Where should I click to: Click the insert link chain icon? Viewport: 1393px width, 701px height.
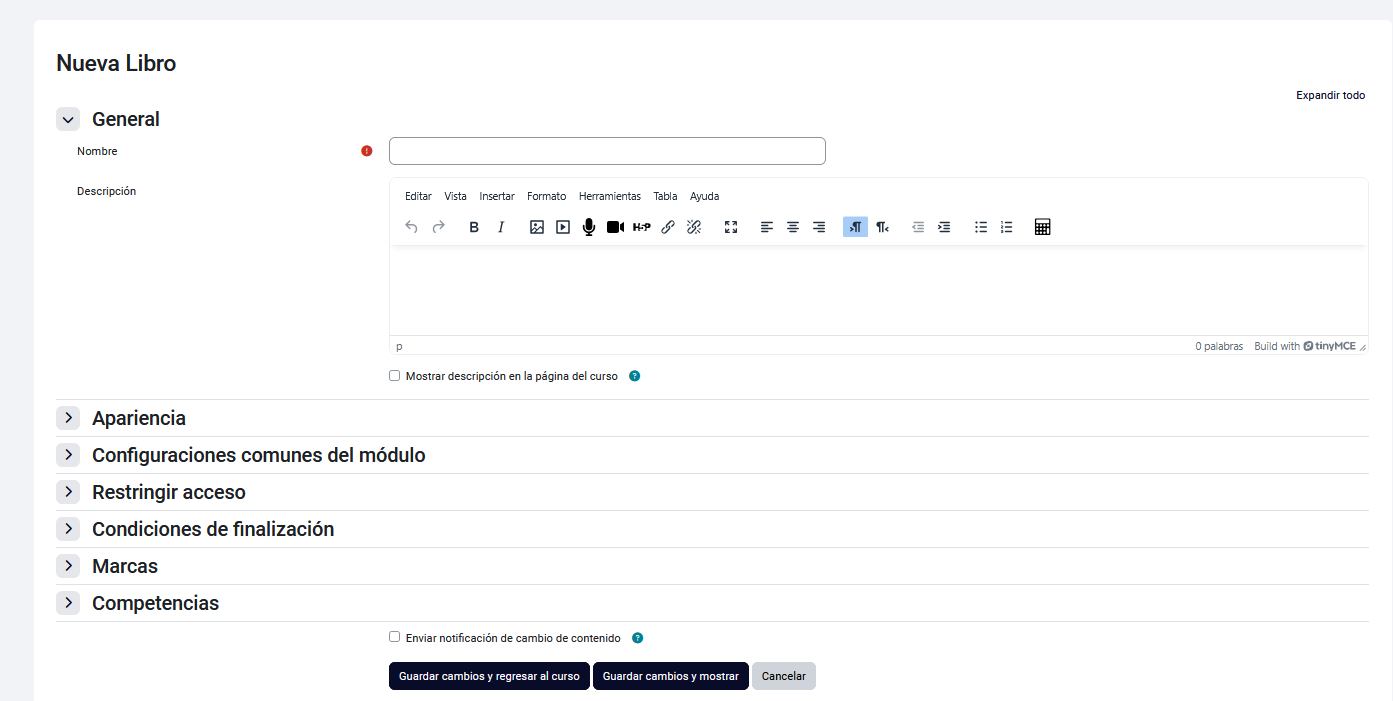(668, 227)
